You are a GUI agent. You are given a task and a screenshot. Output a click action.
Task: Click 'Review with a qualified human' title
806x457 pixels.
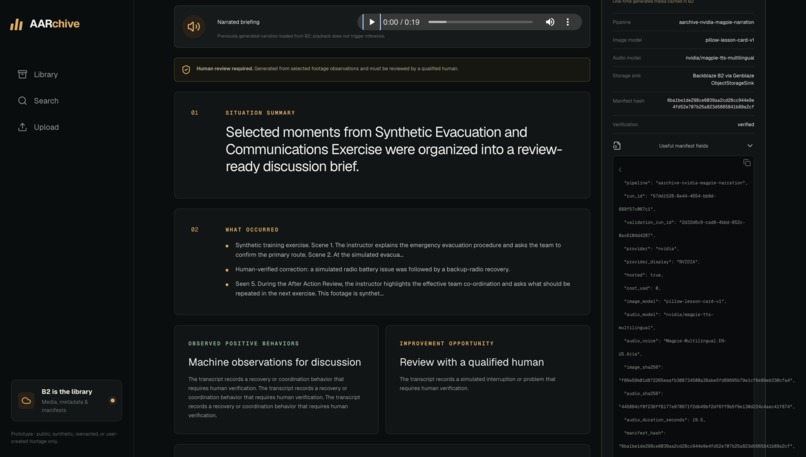click(471, 362)
